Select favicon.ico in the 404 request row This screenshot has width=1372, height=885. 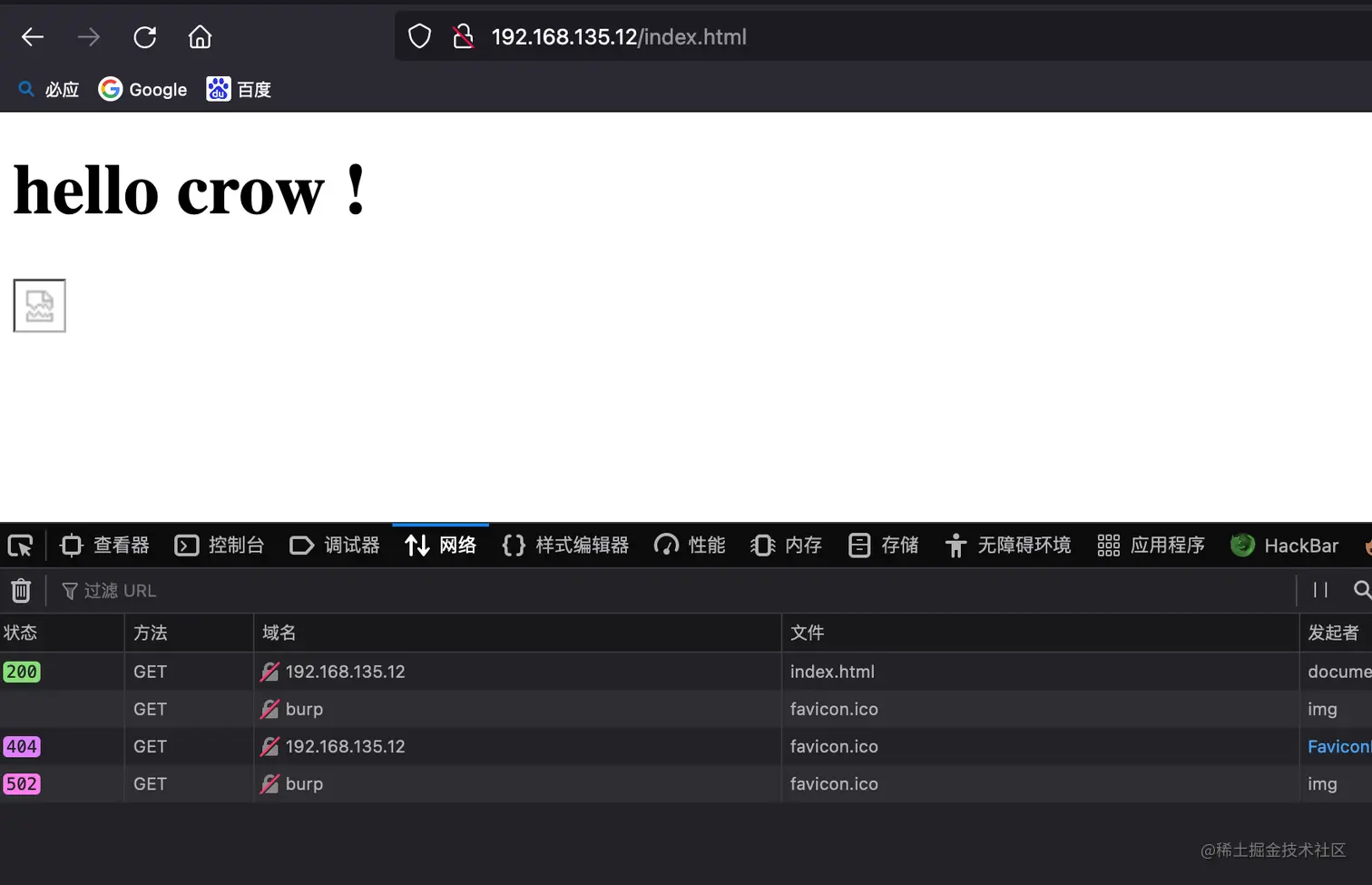tap(834, 746)
